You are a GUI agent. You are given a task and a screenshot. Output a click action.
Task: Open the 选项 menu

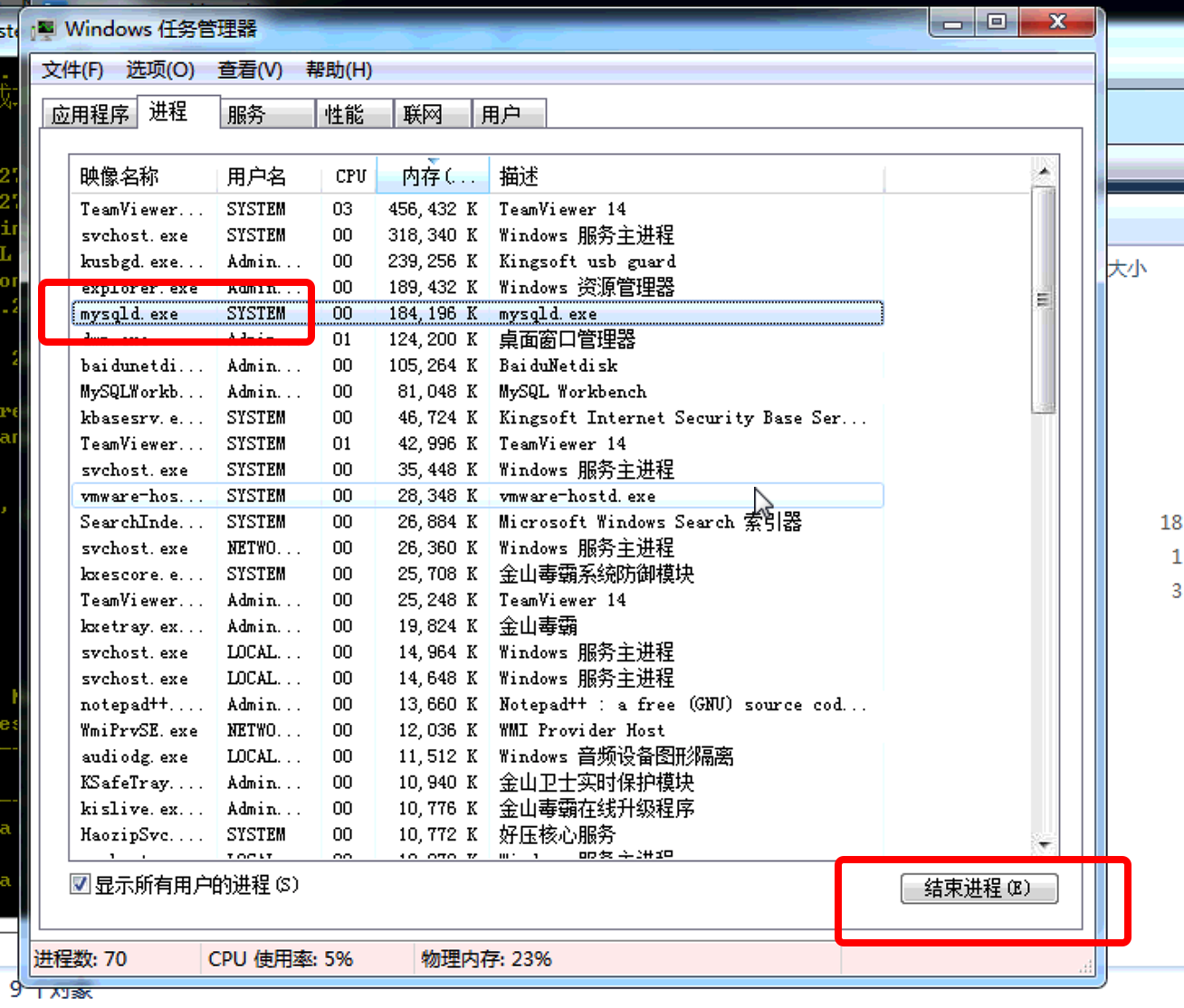(x=159, y=70)
